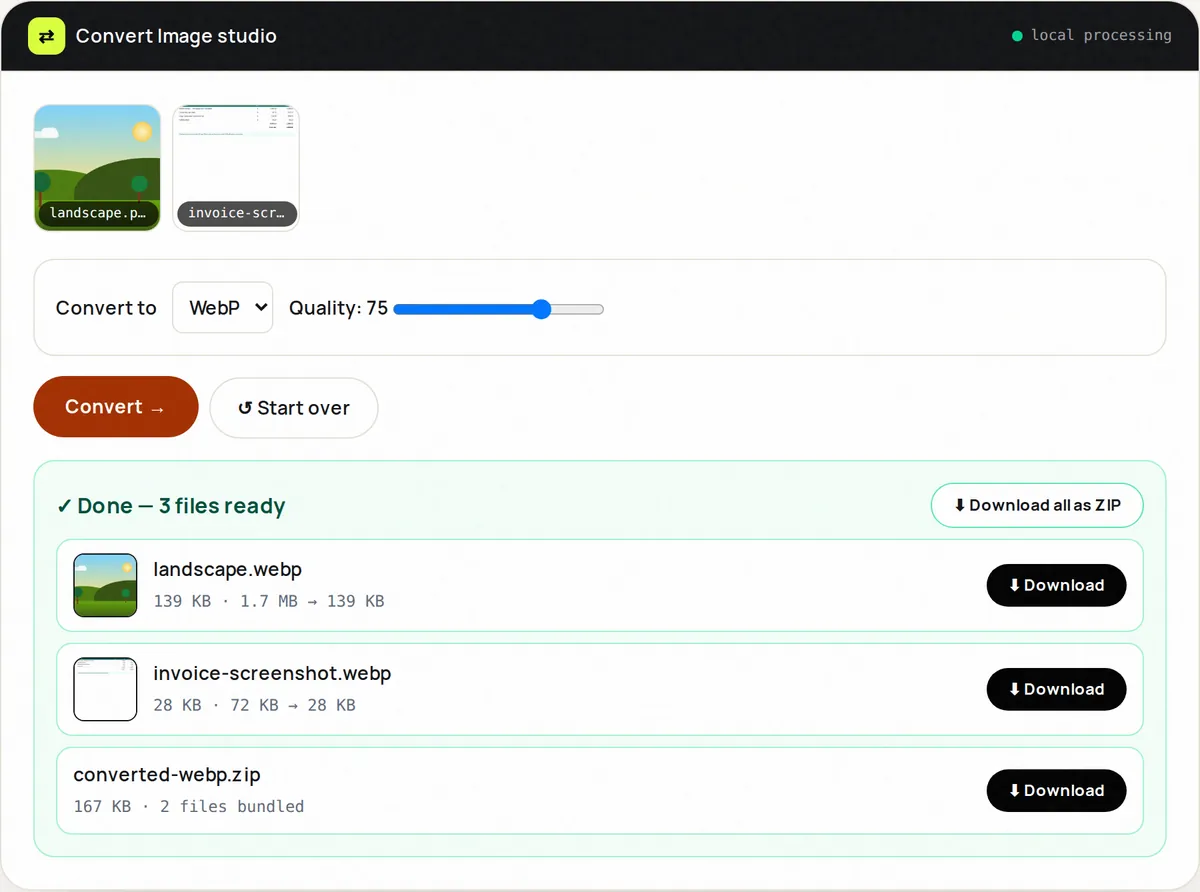Open the invoice-screenshot.webp result thumbnail

tap(105, 689)
